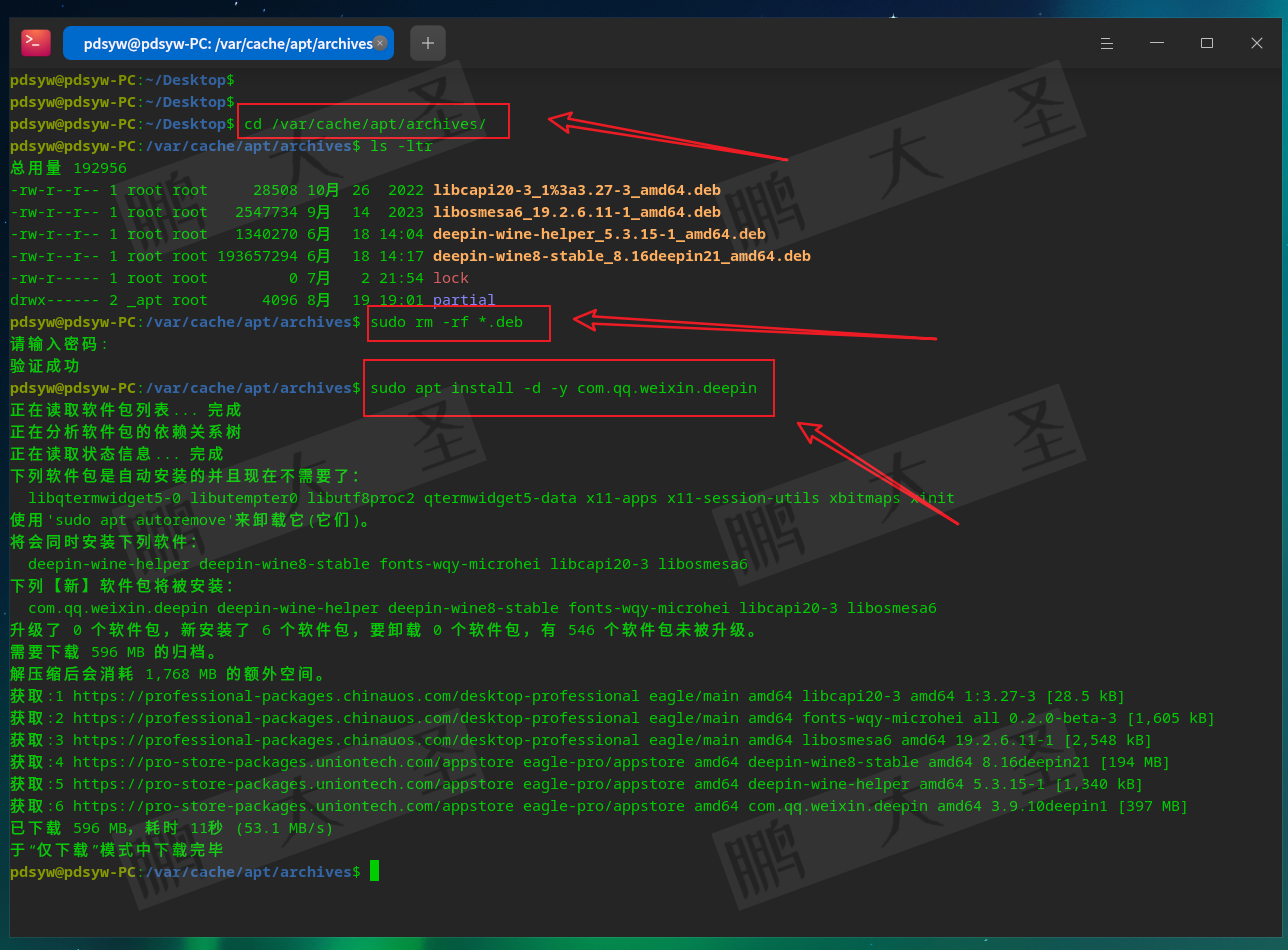Open a new terminal tab with plus button
The height and width of the screenshot is (950, 1288).
coord(428,43)
